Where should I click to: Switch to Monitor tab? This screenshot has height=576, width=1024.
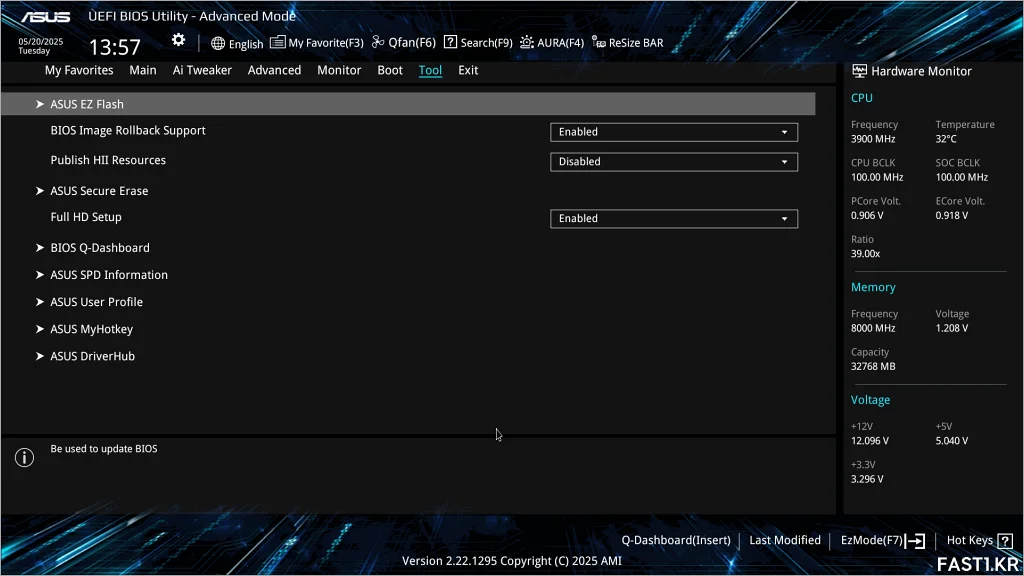339,70
